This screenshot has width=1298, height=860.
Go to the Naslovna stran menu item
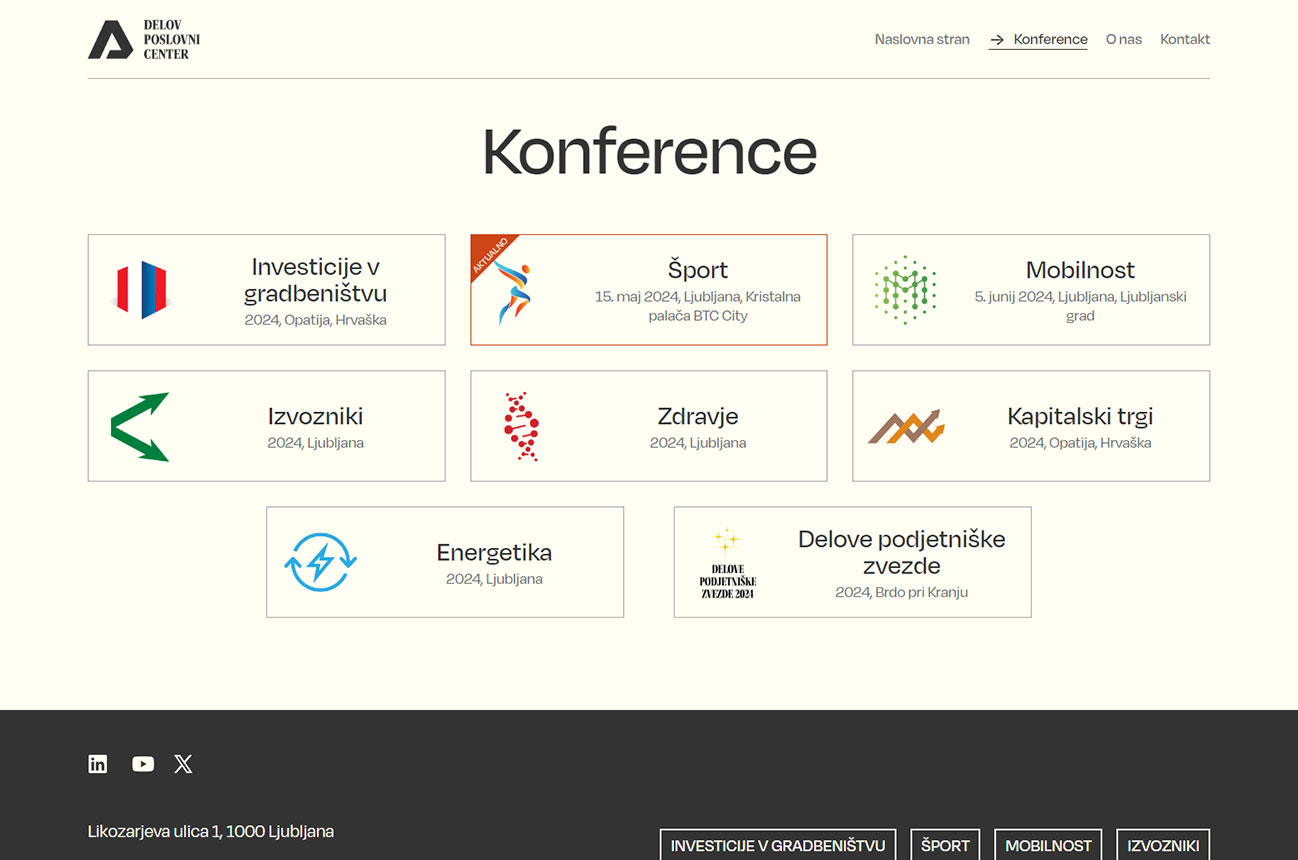coord(922,39)
